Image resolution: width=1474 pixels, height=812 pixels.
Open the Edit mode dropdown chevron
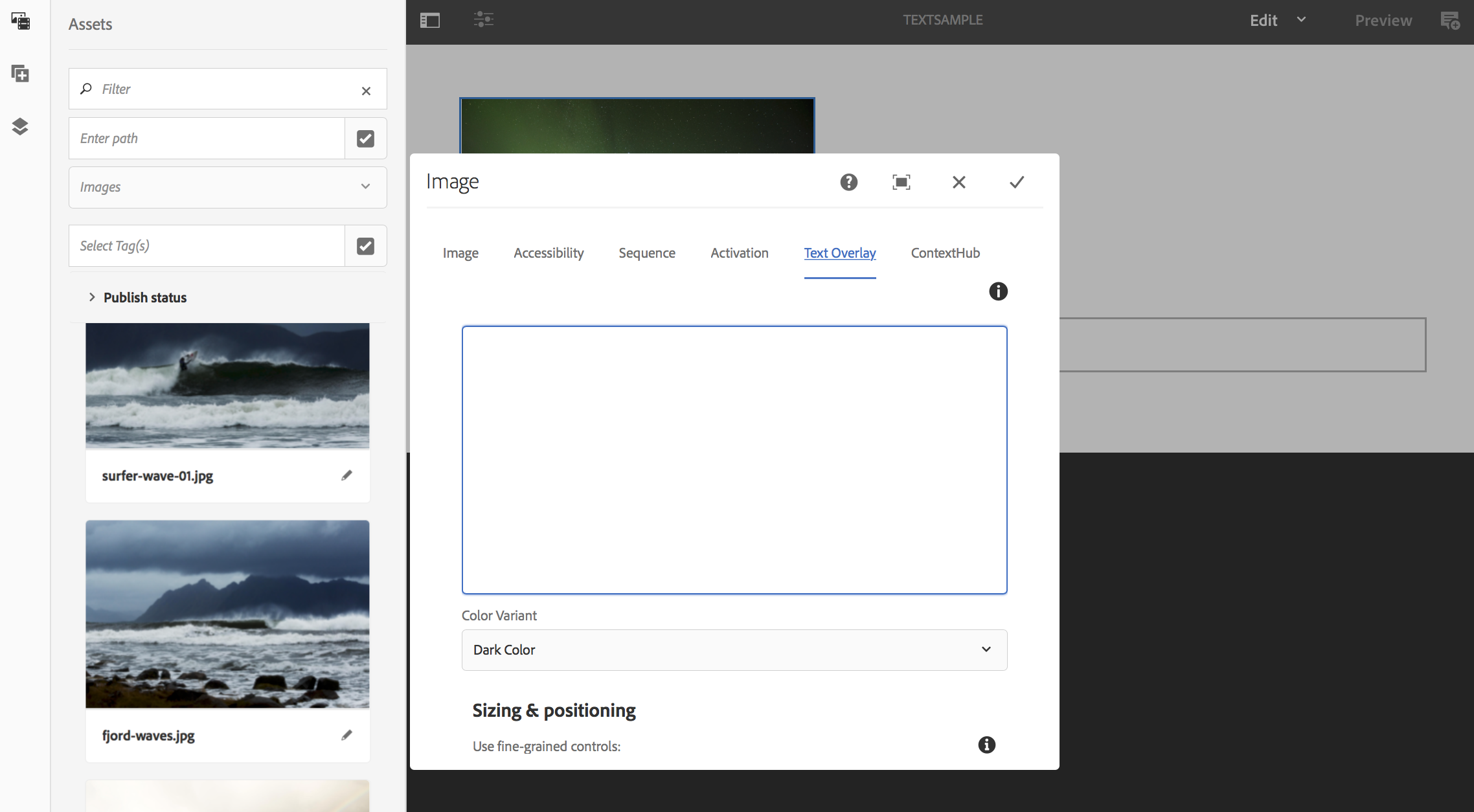point(1302,20)
